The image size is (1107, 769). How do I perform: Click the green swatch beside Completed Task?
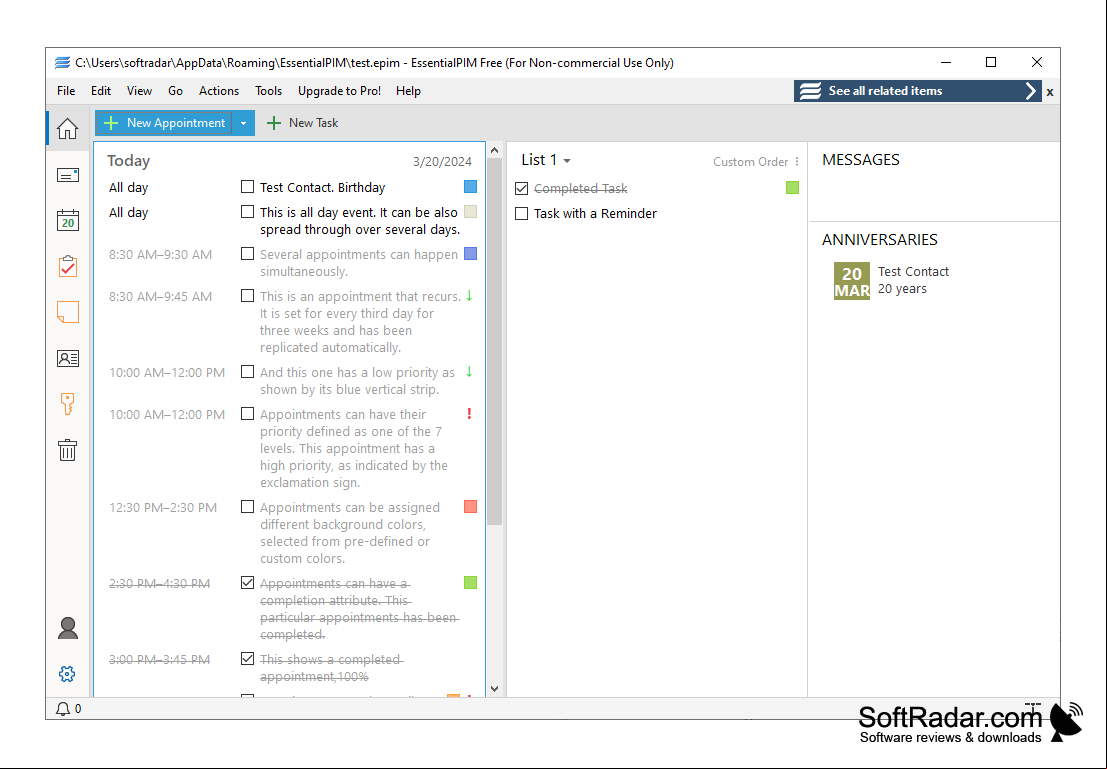coord(792,187)
